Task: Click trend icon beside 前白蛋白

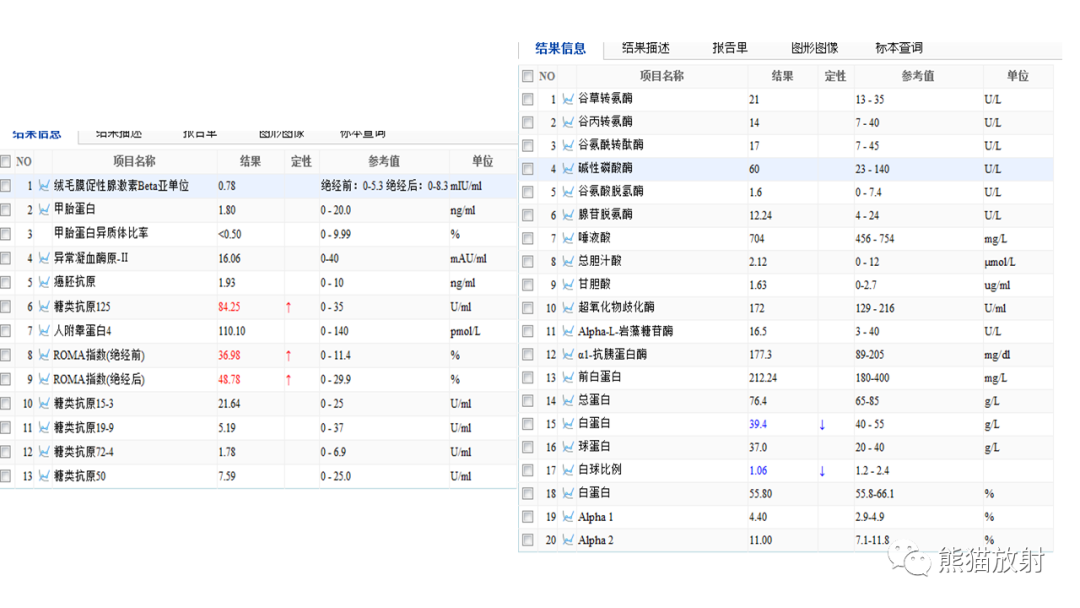Action: click(x=568, y=377)
